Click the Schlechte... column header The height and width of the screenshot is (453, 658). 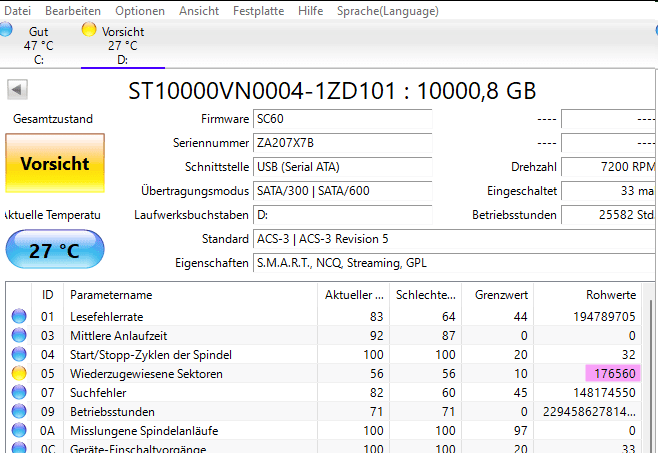(426, 295)
